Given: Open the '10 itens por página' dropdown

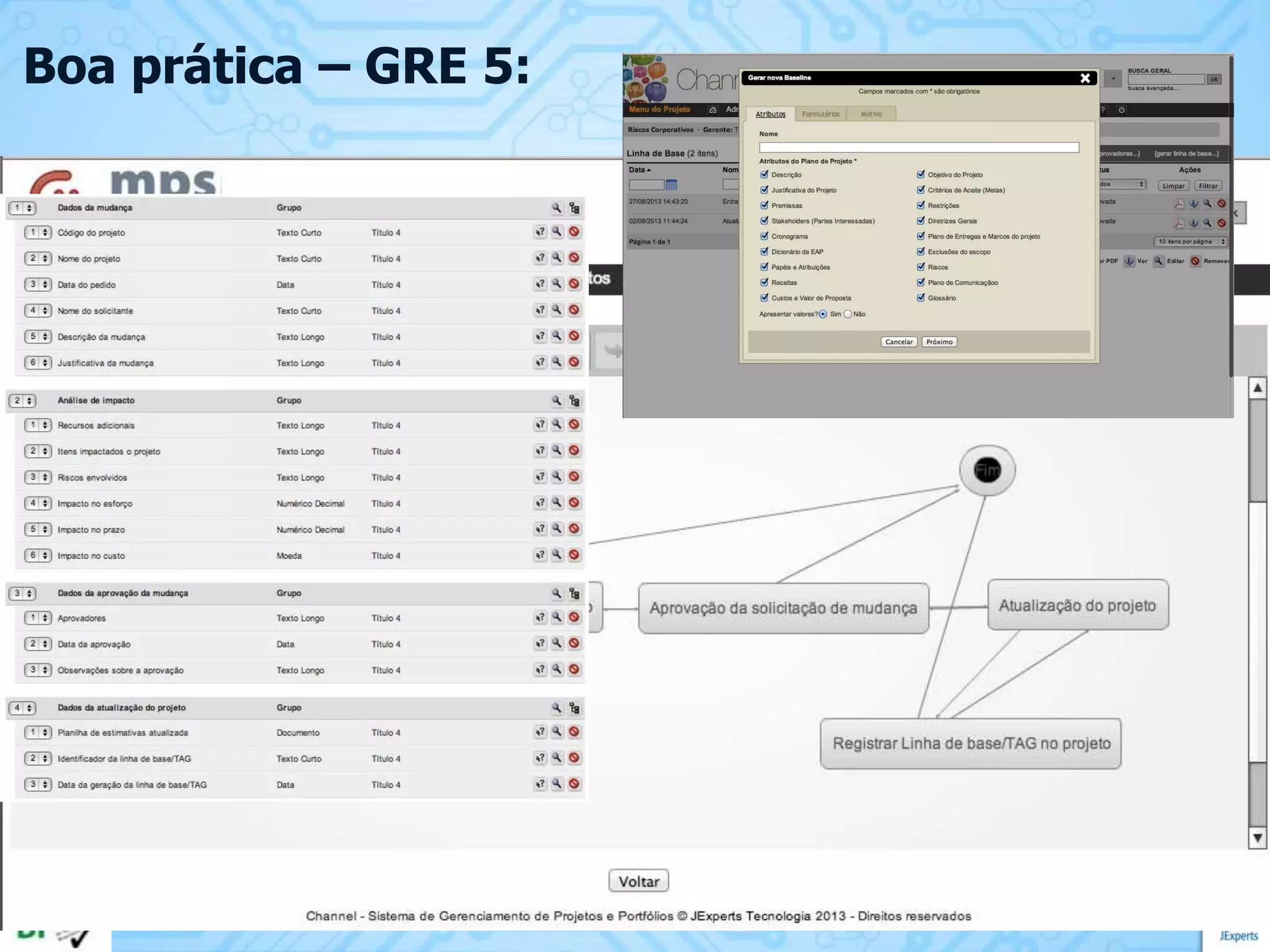Looking at the screenshot, I should click(x=1190, y=242).
